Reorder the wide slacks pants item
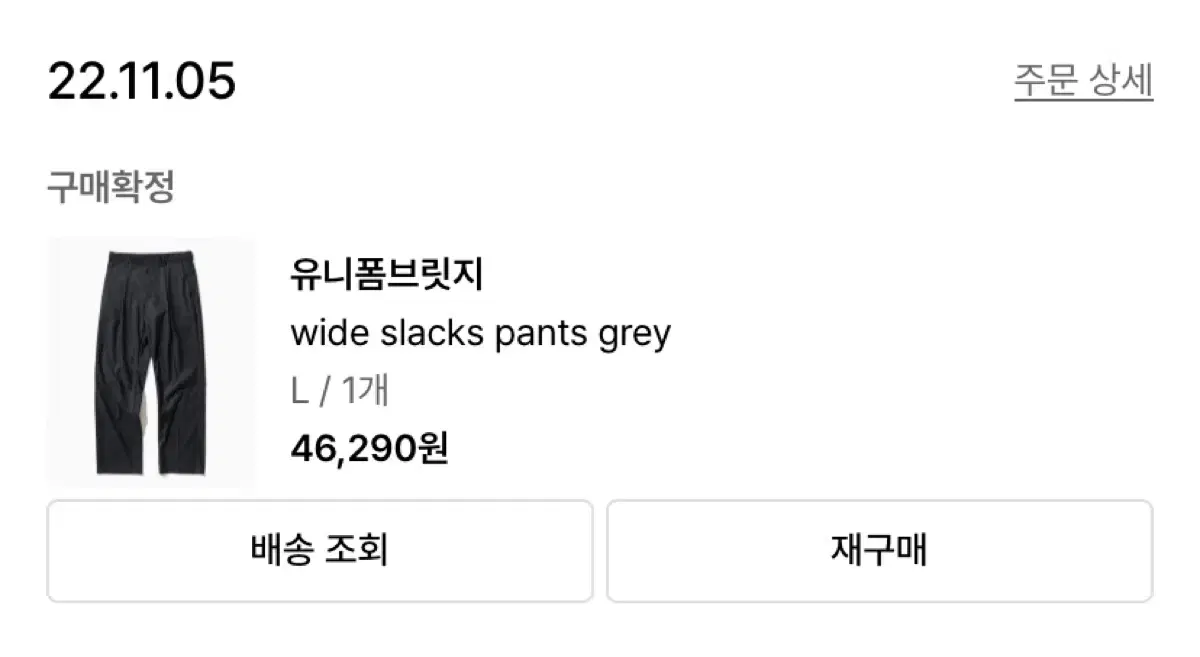The height and width of the screenshot is (657, 1200). pos(879,551)
